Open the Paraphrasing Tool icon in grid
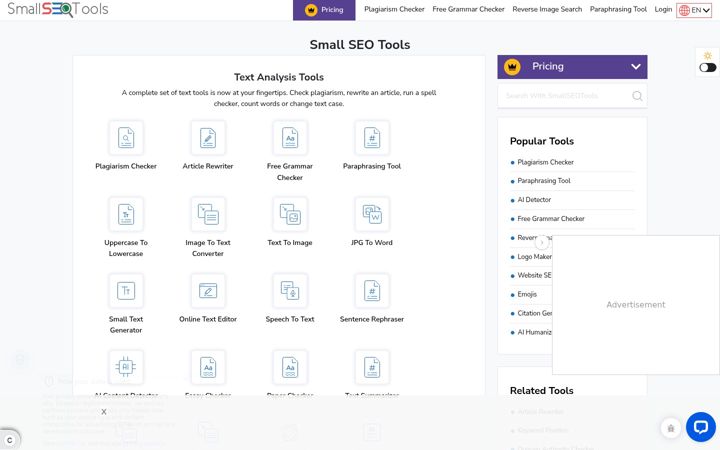 click(x=372, y=138)
